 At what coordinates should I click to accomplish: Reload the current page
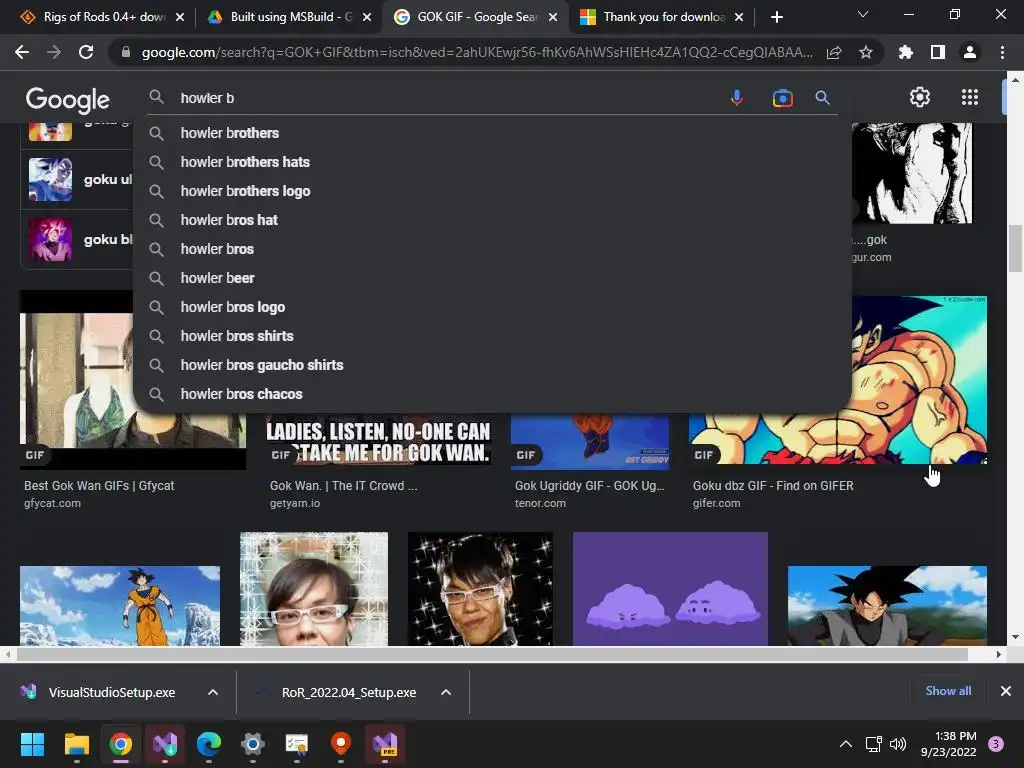tap(86, 52)
